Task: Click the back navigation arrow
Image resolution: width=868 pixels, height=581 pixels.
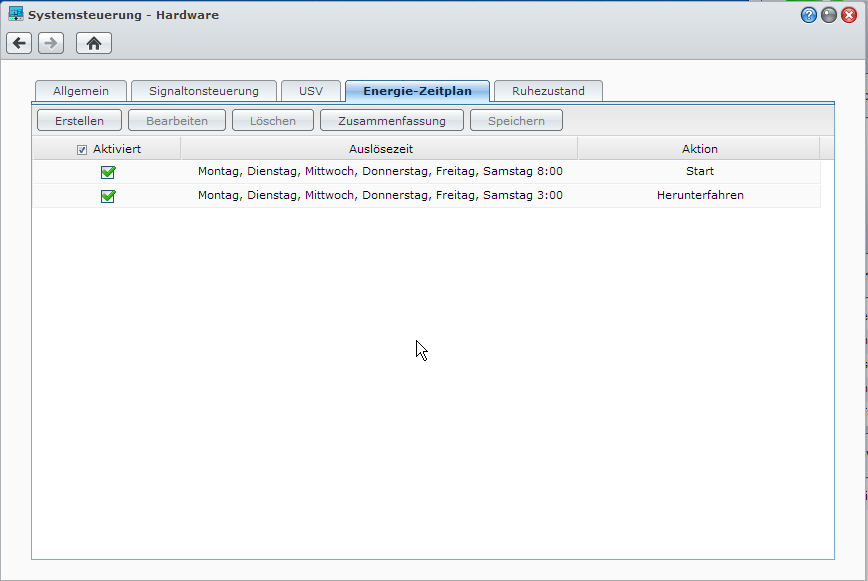Action: pyautogui.click(x=18, y=43)
